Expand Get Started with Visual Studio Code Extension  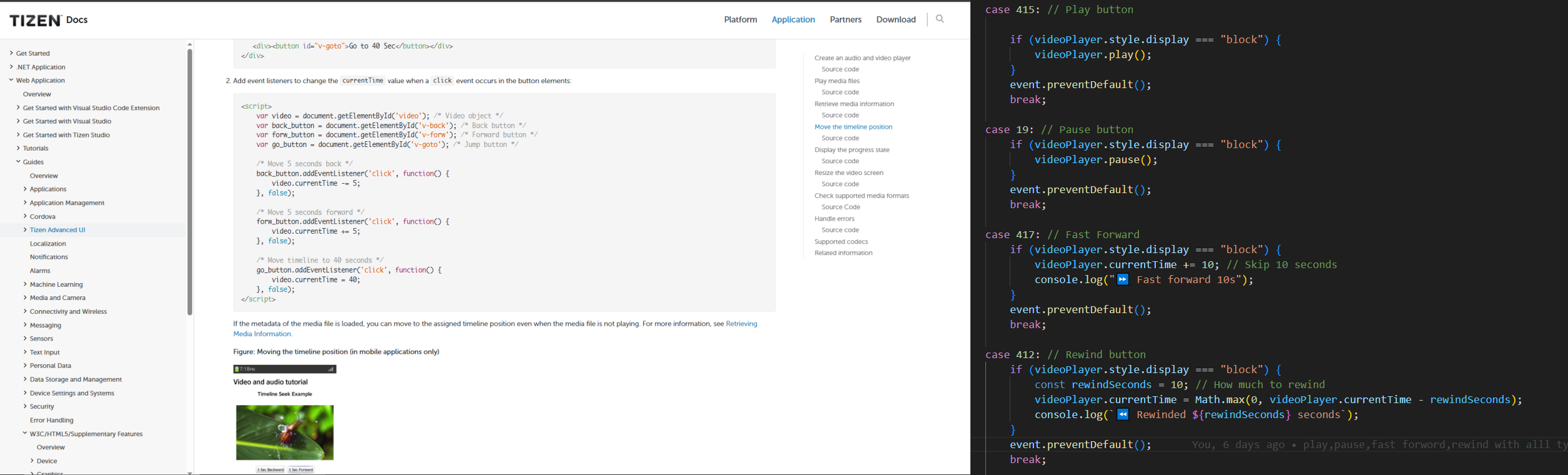coord(18,107)
